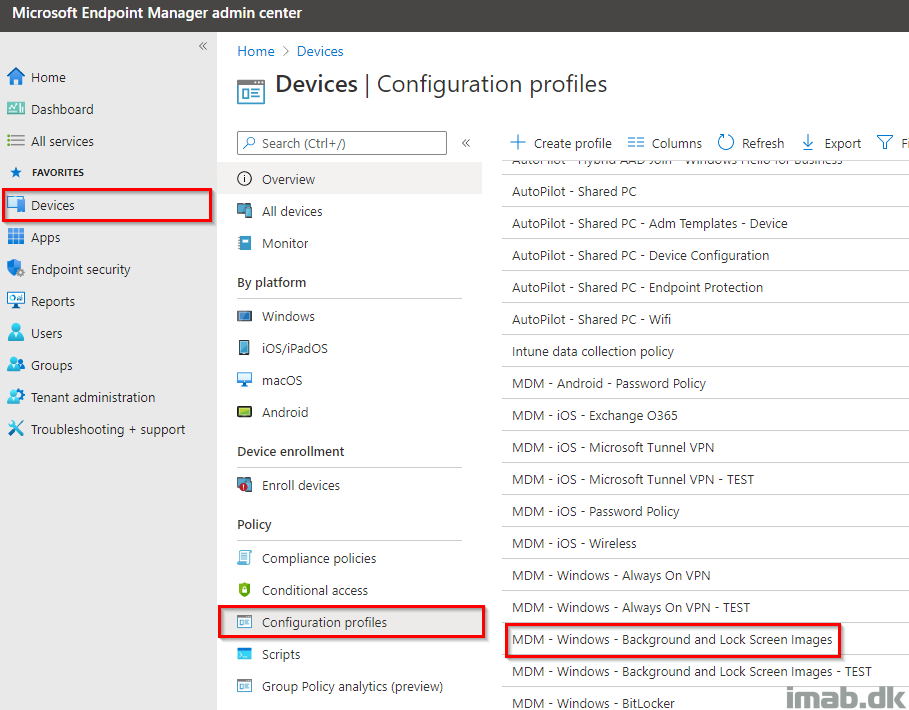Open the All services menu label

[x=62, y=141]
